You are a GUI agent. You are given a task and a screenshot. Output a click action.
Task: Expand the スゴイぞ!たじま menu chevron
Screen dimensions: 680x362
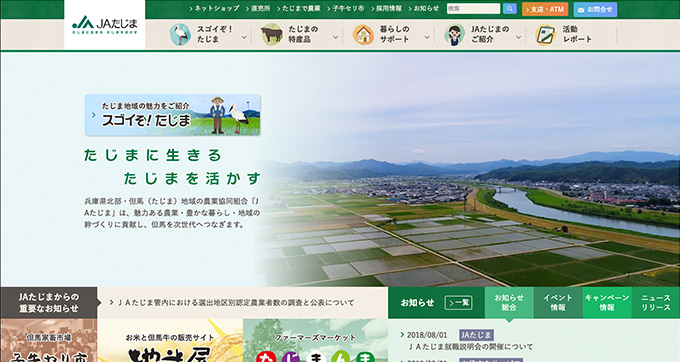(x=244, y=37)
